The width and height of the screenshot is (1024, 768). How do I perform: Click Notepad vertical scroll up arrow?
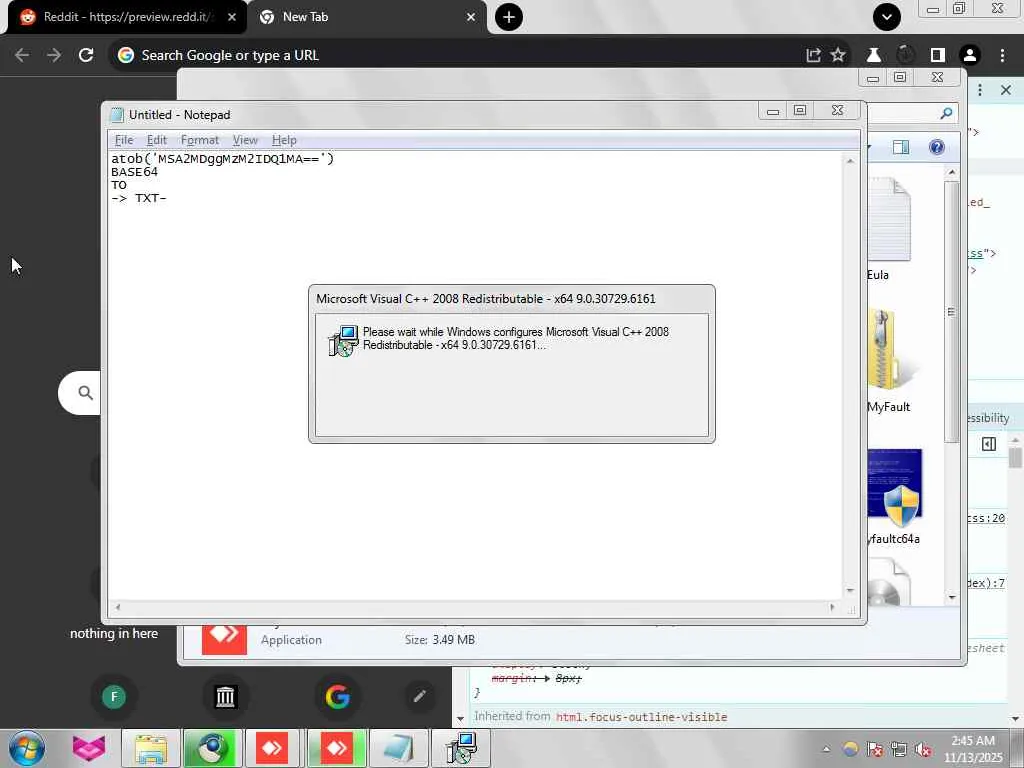850,161
